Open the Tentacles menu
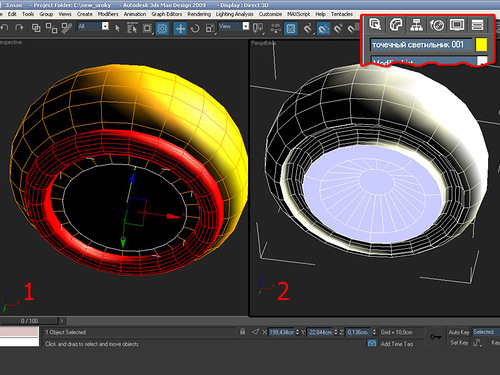Viewport: 500px width, 375px height. 342,14
